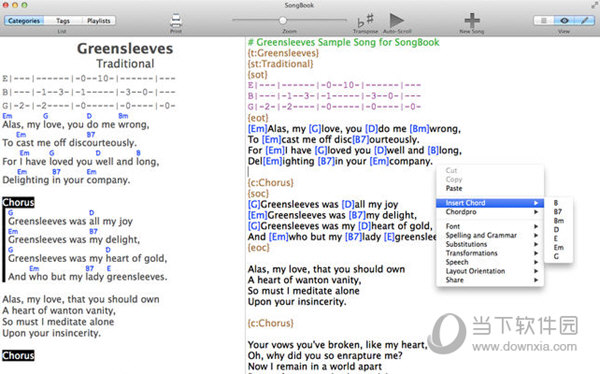600x374 pixels.
Task: Click the {eot} directive in the editor
Action: click(x=258, y=118)
